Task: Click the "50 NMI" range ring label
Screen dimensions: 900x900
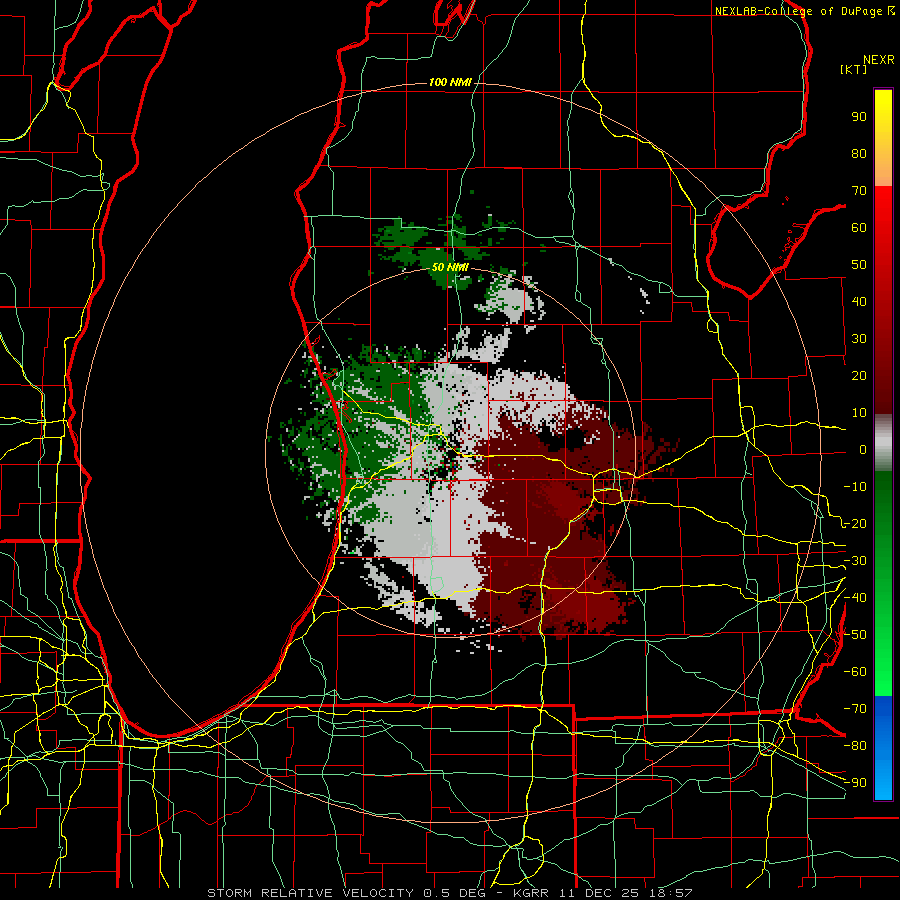Action: (x=450, y=267)
